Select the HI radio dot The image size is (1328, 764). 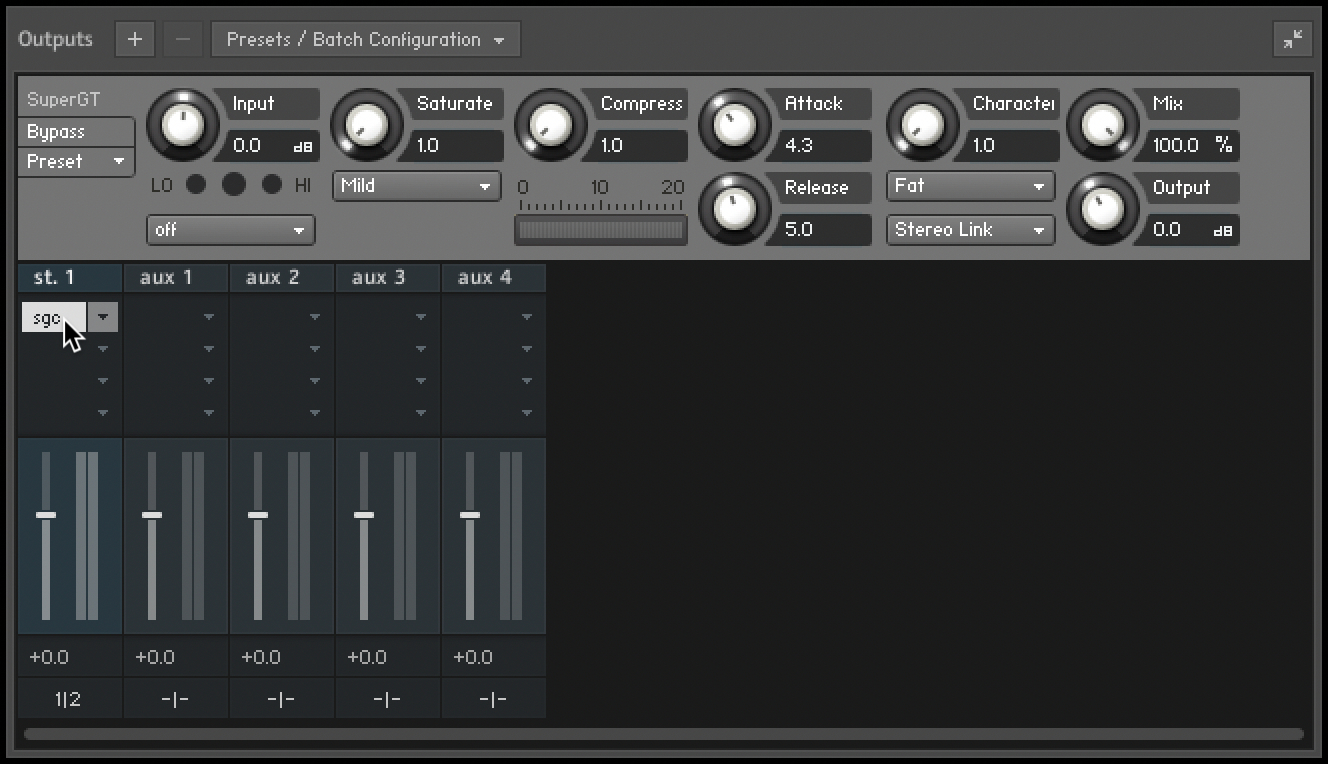coord(271,184)
